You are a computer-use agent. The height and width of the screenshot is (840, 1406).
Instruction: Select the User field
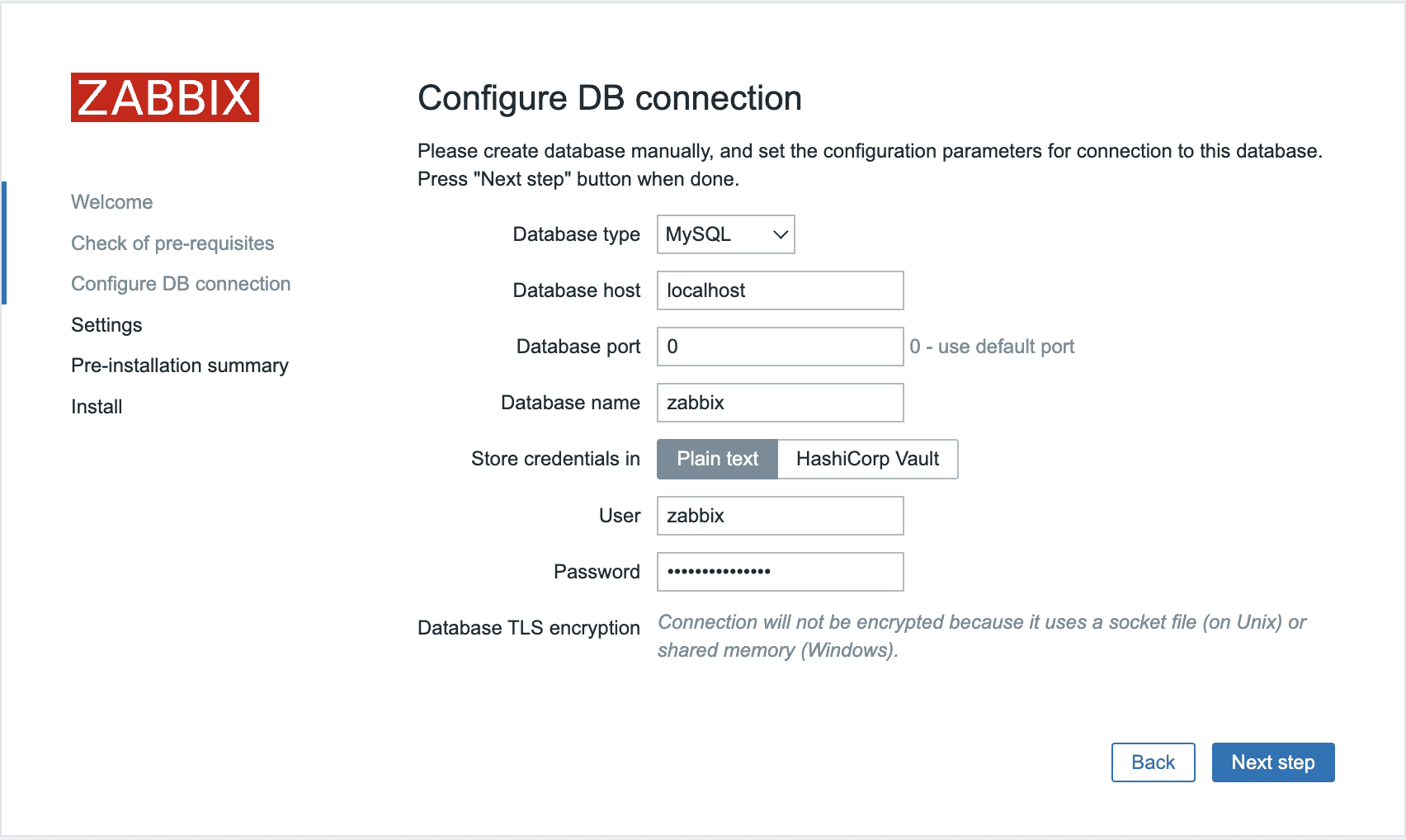(779, 515)
